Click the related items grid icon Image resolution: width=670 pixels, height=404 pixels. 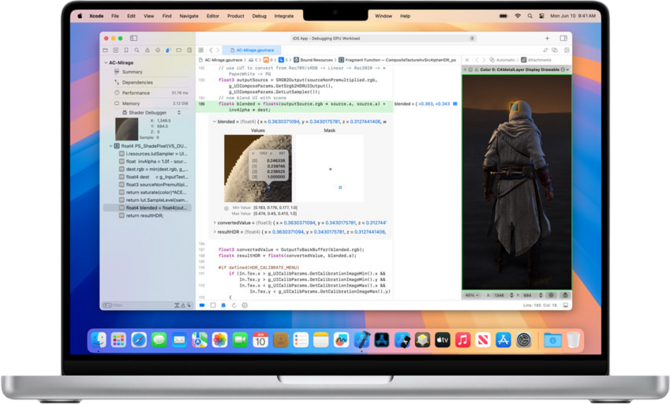click(x=201, y=50)
